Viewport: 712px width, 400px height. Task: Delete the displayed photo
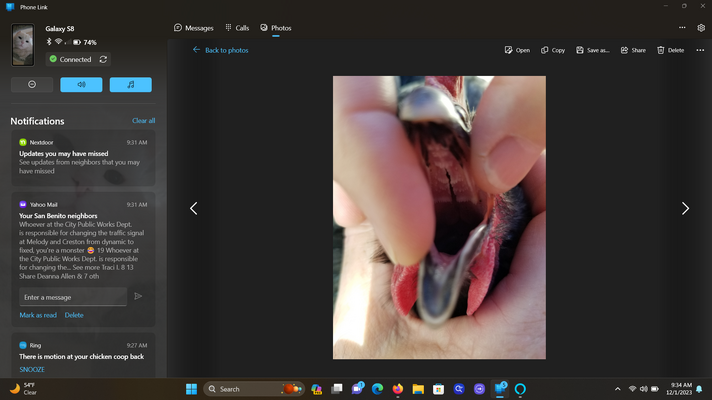[x=670, y=50]
